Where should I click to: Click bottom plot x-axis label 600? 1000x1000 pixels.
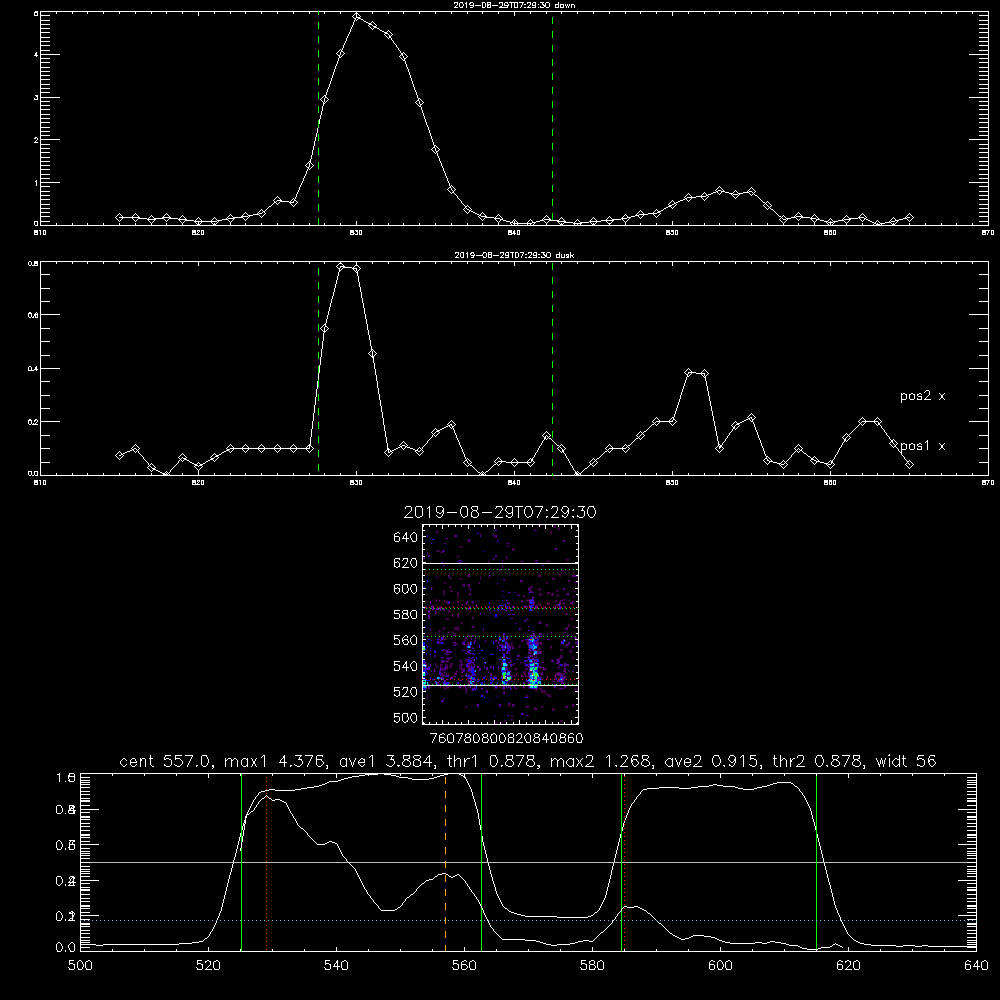[721, 966]
